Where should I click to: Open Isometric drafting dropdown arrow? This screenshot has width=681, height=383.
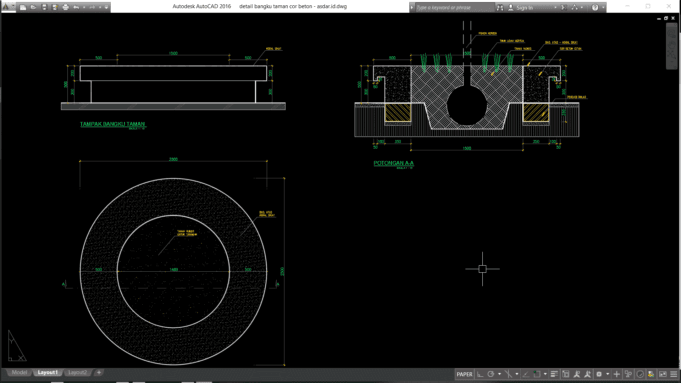[x=517, y=374]
